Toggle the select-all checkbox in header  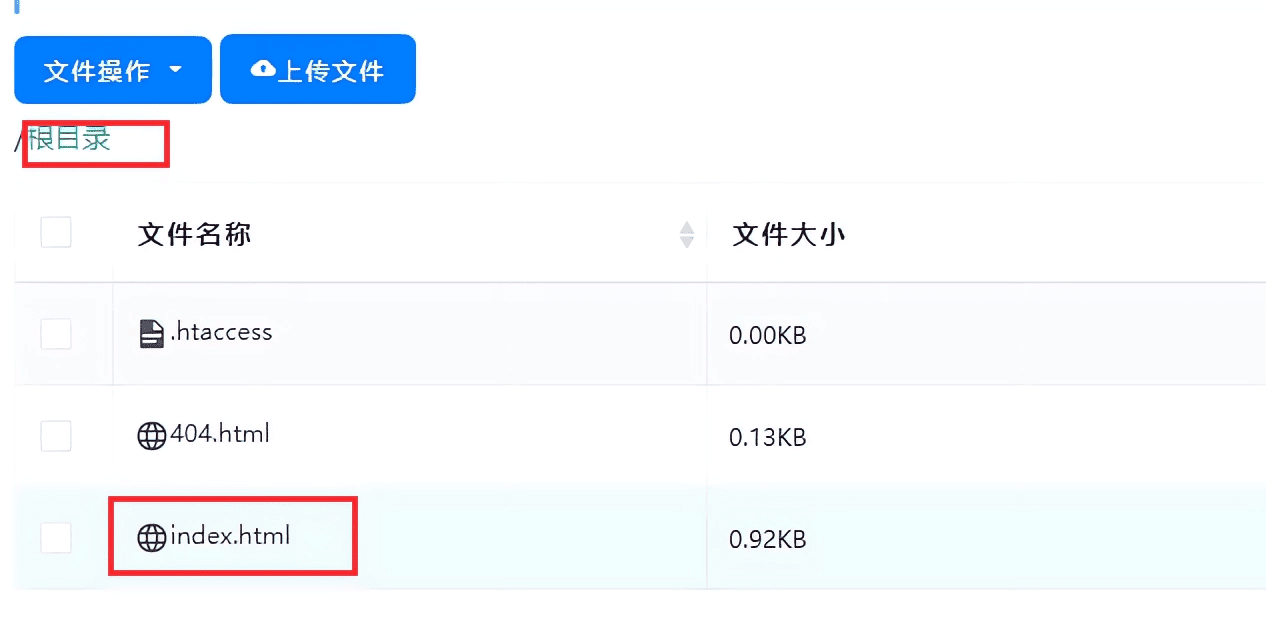coord(56,233)
